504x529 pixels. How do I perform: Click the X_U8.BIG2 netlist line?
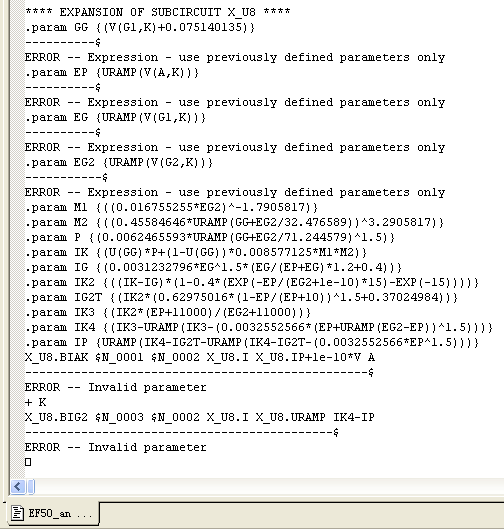(x=200, y=417)
